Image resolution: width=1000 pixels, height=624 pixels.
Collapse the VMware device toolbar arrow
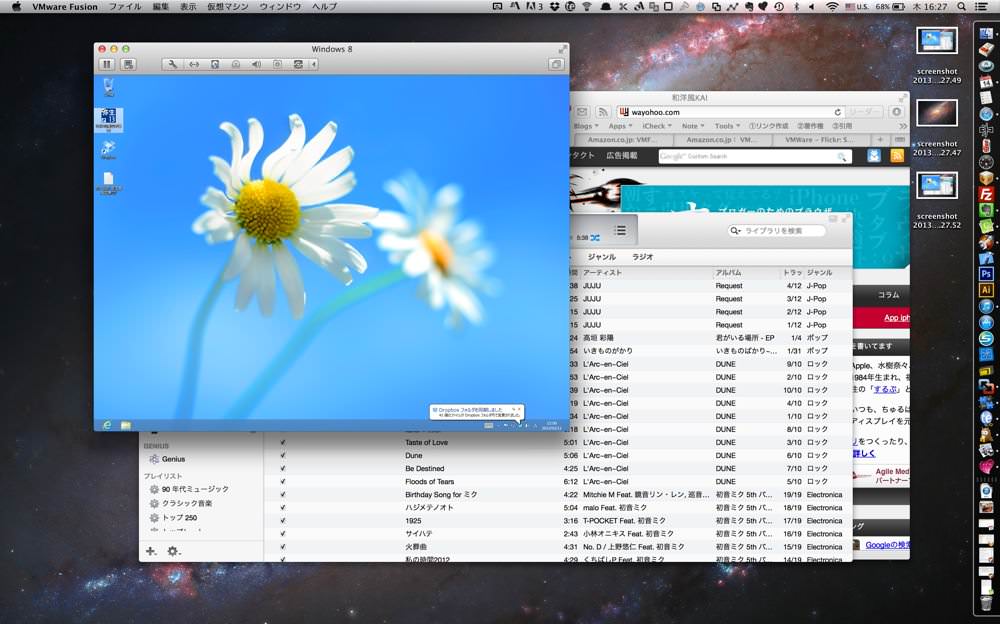(x=314, y=64)
